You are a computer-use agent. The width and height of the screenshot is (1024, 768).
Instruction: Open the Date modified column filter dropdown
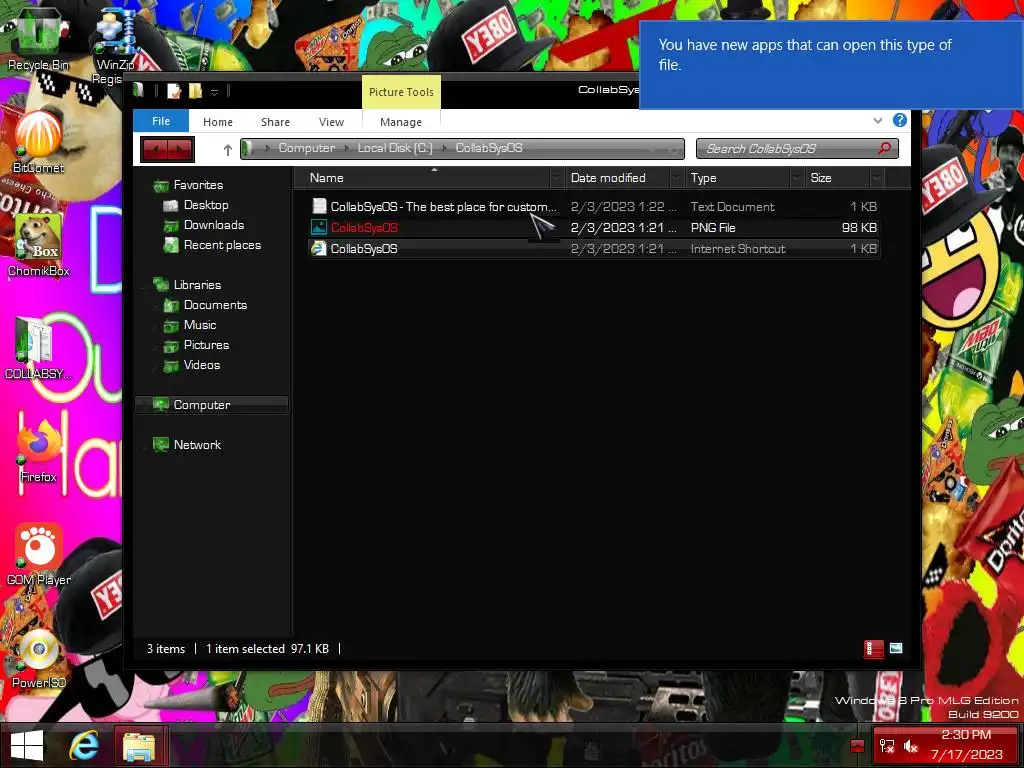pyautogui.click(x=677, y=178)
